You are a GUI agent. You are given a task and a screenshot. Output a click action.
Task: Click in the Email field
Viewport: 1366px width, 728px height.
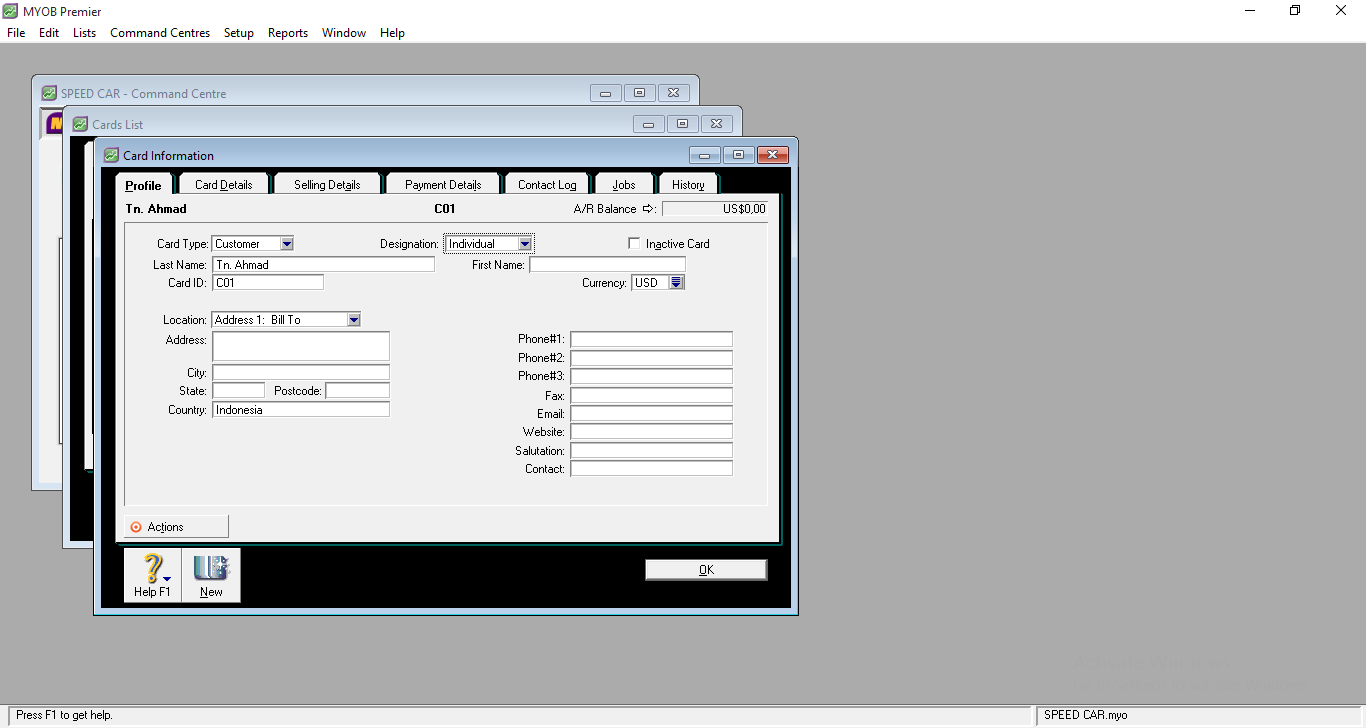(651, 413)
